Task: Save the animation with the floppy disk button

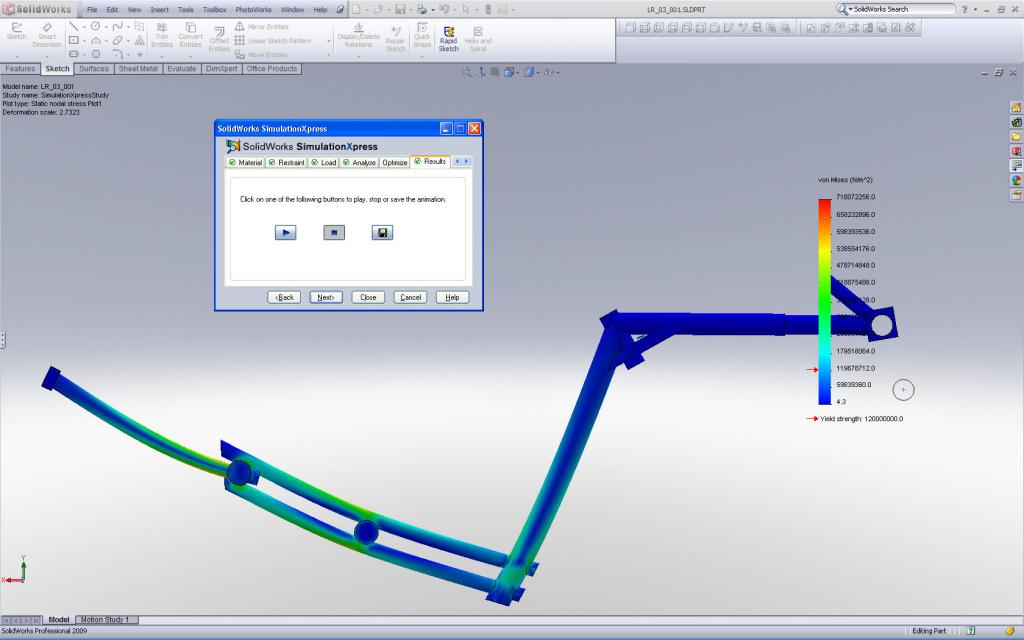Action: (x=382, y=232)
